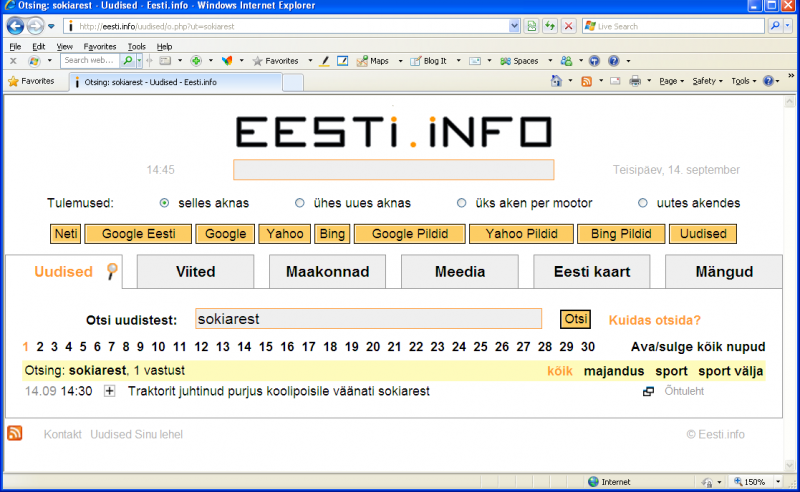Switch to the Viited tab
This screenshot has height=492, width=800.
pos(195,272)
